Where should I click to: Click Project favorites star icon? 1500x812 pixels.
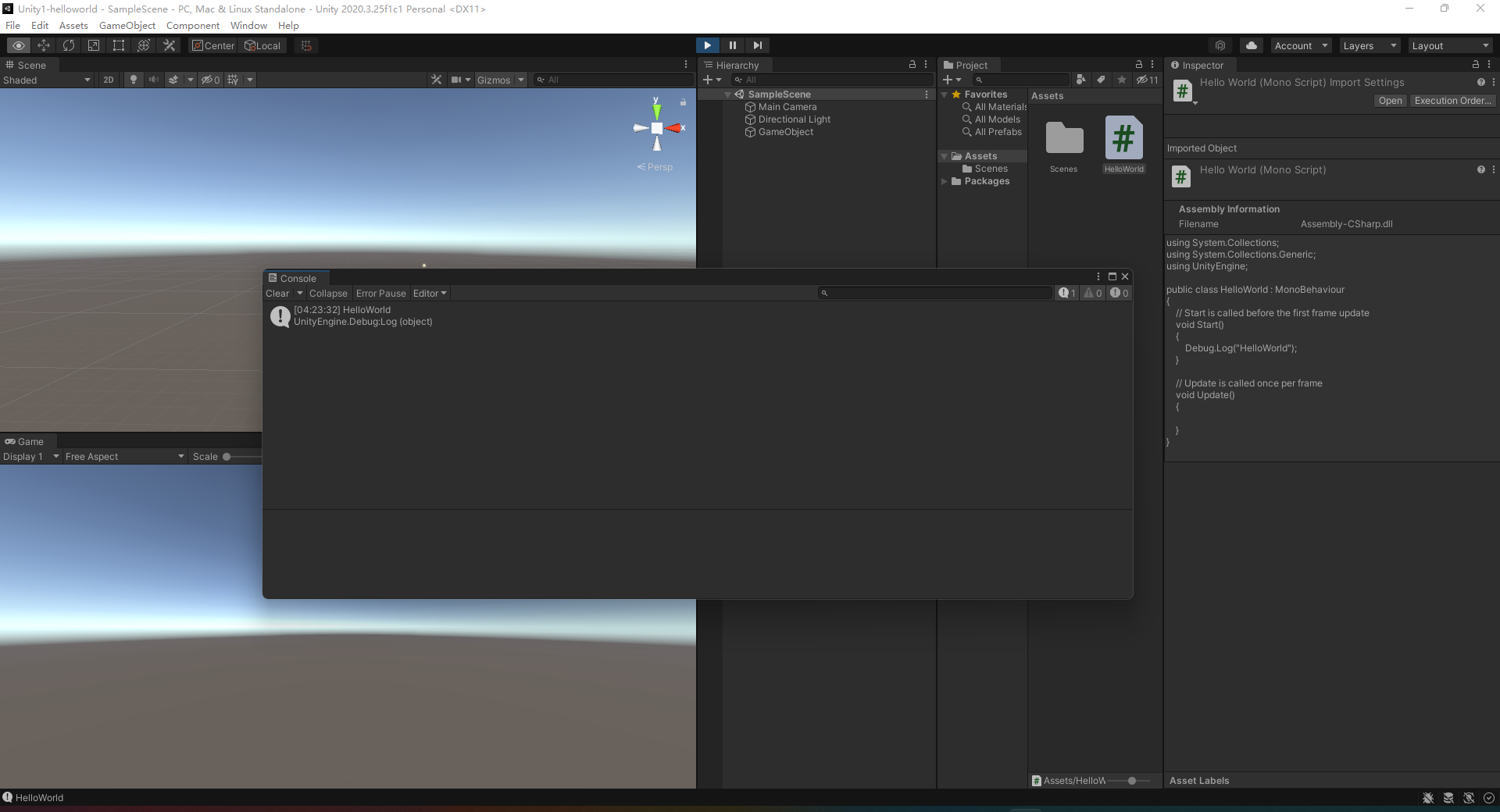point(1122,80)
